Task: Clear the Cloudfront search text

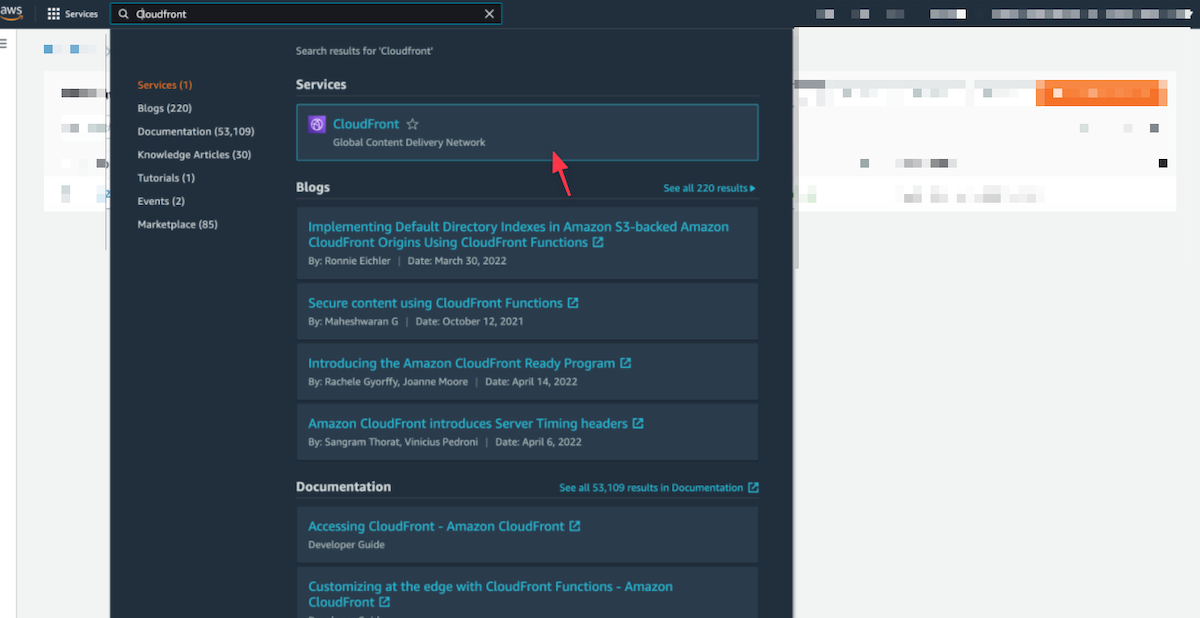Action: (489, 14)
